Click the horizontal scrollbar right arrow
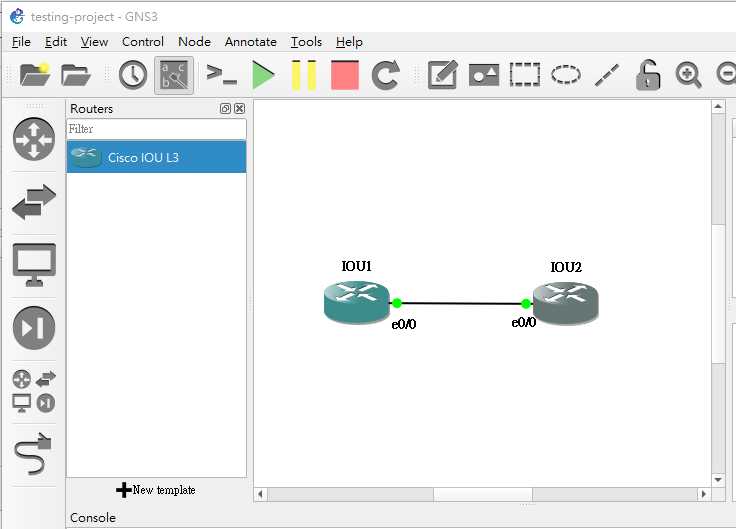This screenshot has width=736, height=529. click(703, 494)
